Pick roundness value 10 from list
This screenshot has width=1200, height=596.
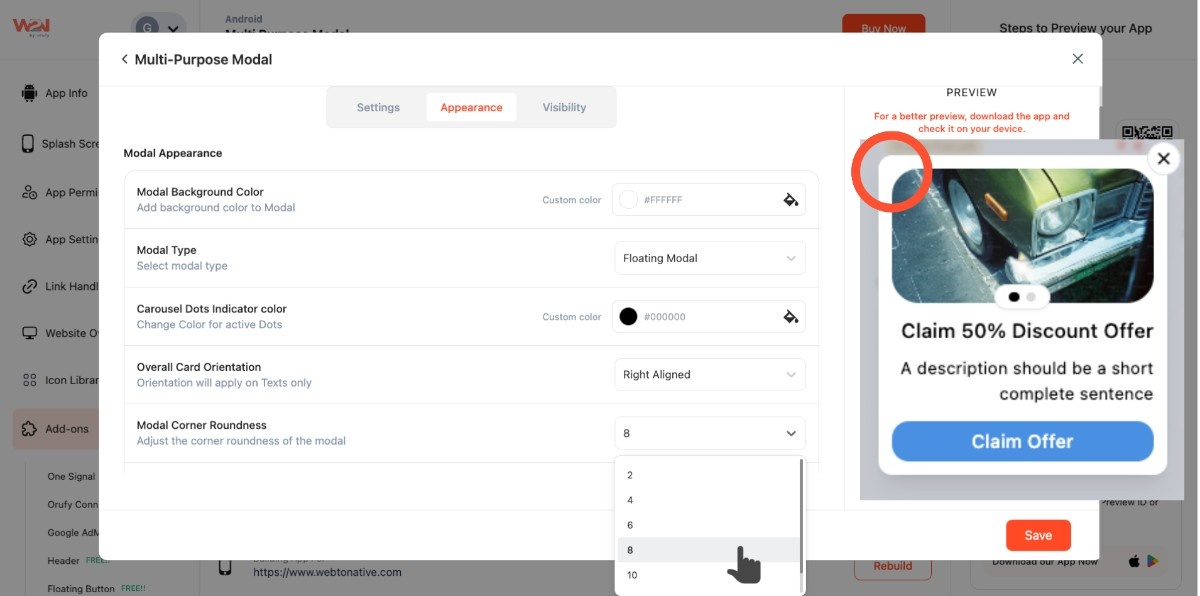[632, 575]
